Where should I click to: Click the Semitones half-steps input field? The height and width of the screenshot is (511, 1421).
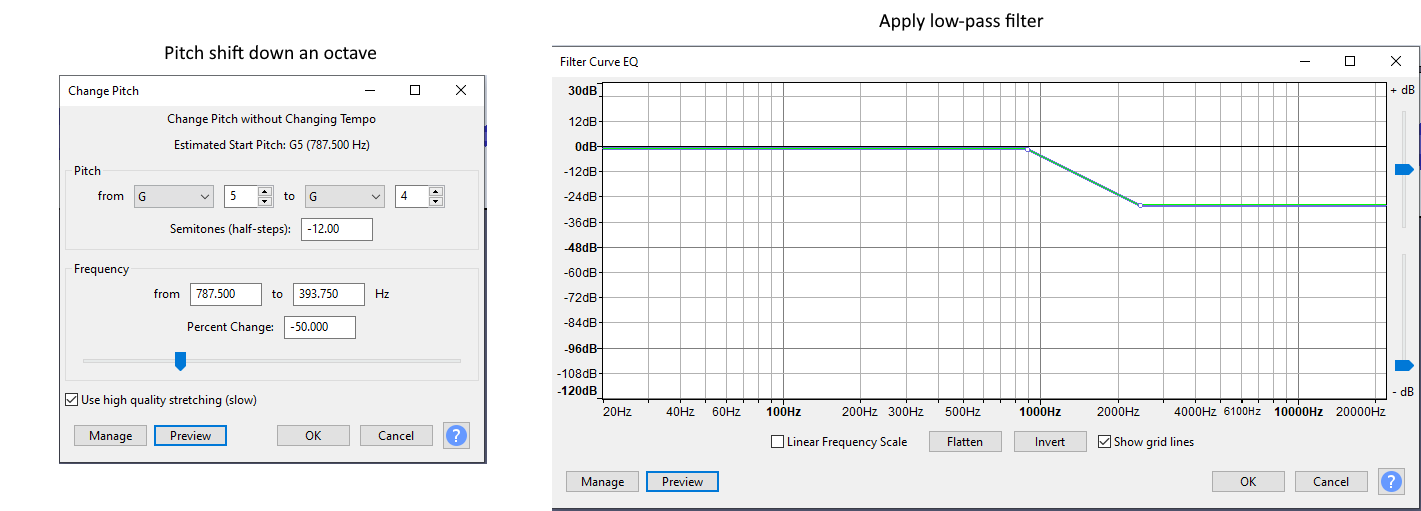(336, 229)
